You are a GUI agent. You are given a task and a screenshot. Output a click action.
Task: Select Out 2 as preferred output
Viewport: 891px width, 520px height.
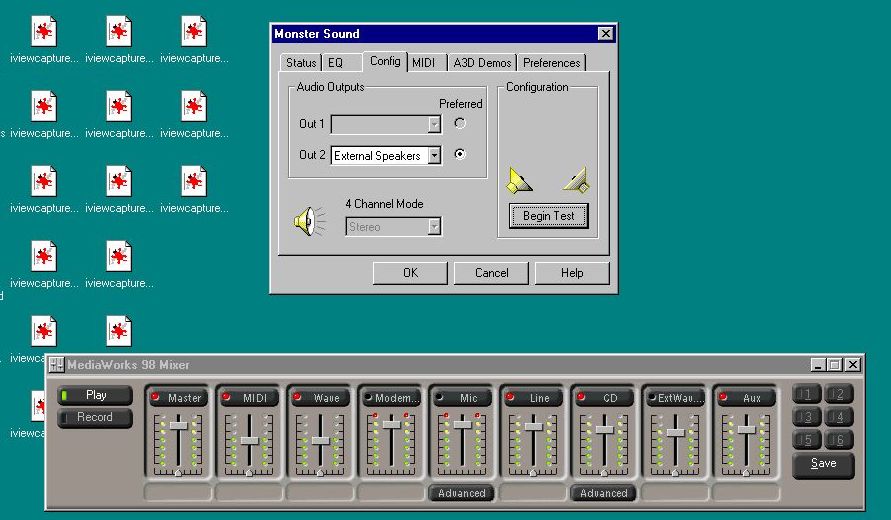pyautogui.click(x=460, y=154)
